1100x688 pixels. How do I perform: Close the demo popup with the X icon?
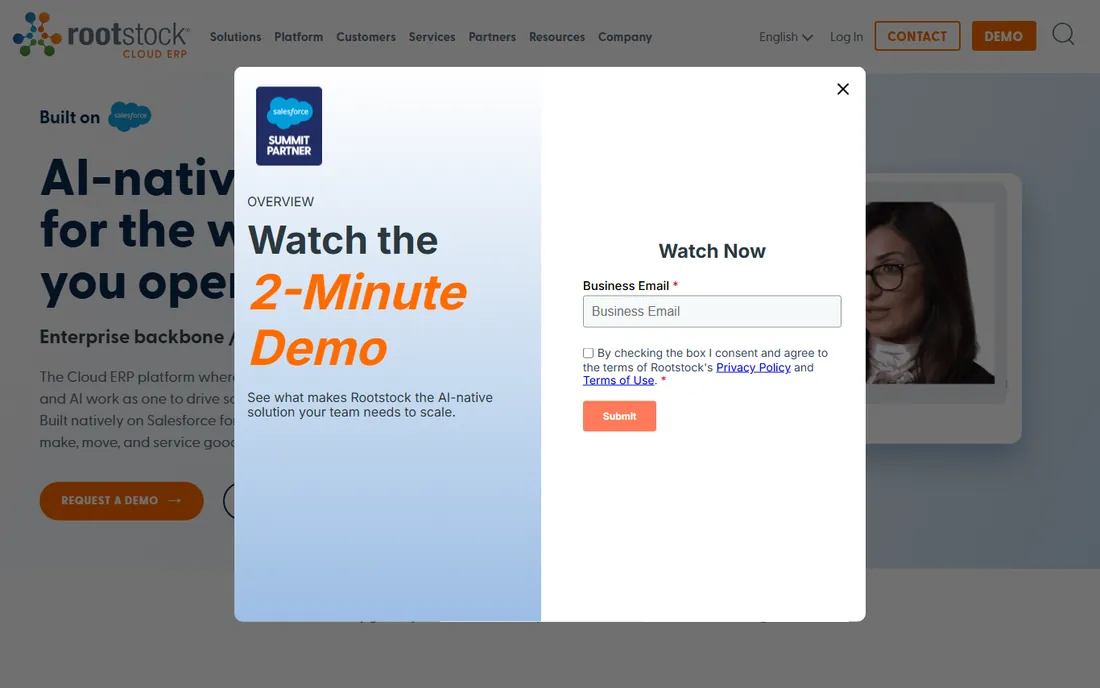pyautogui.click(x=843, y=89)
